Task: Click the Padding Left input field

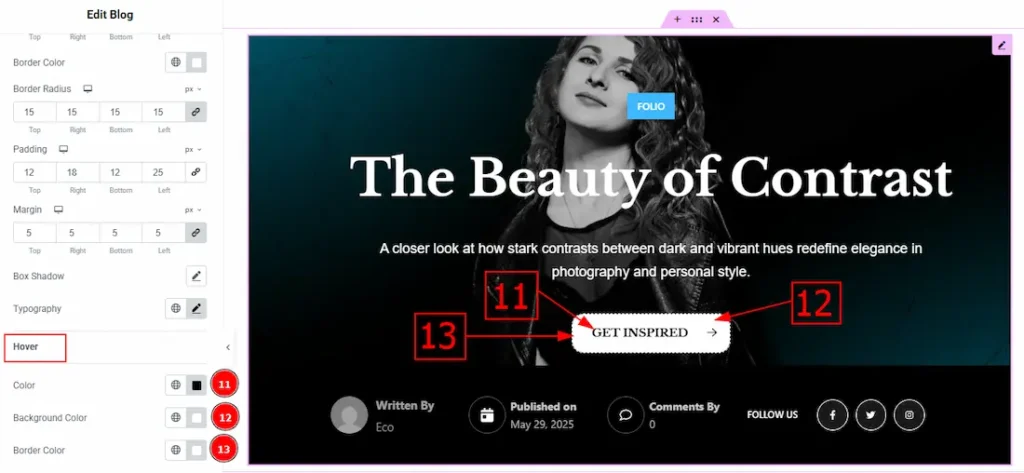Action: [163, 172]
